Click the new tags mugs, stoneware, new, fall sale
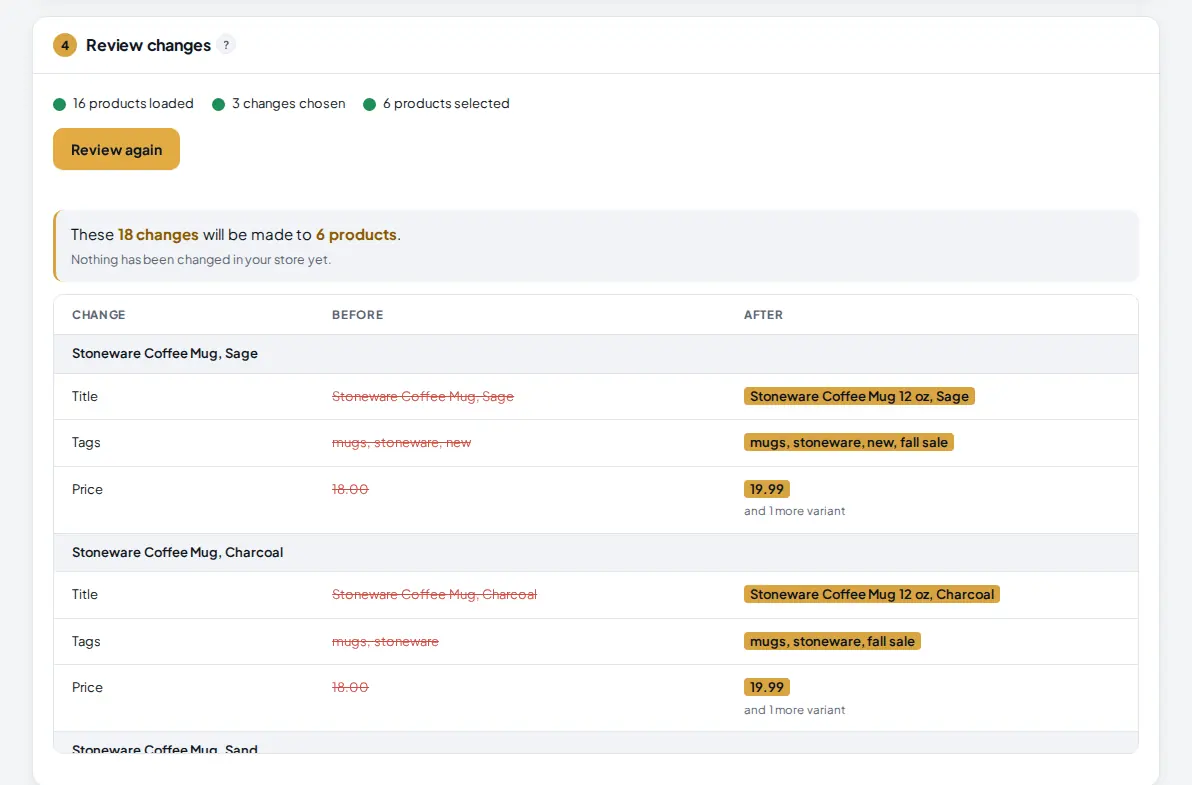This screenshot has width=1192, height=785. (848, 442)
